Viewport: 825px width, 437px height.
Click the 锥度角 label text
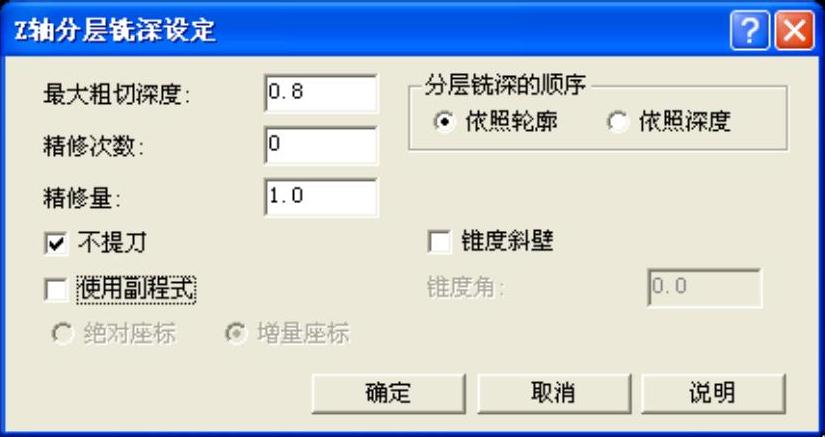(465, 288)
